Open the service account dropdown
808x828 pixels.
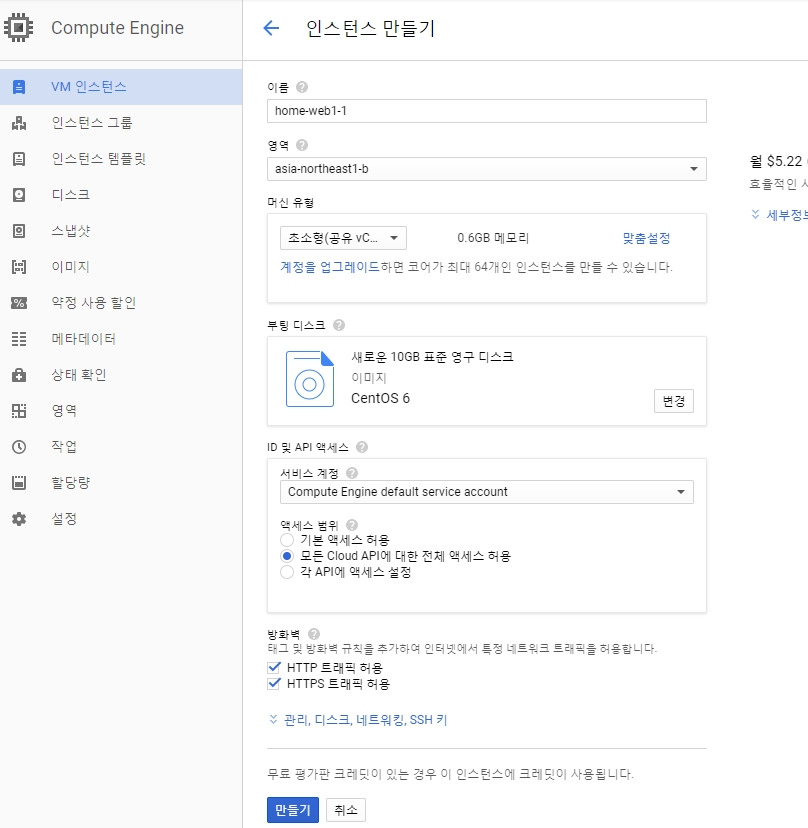pyautogui.click(x=486, y=492)
